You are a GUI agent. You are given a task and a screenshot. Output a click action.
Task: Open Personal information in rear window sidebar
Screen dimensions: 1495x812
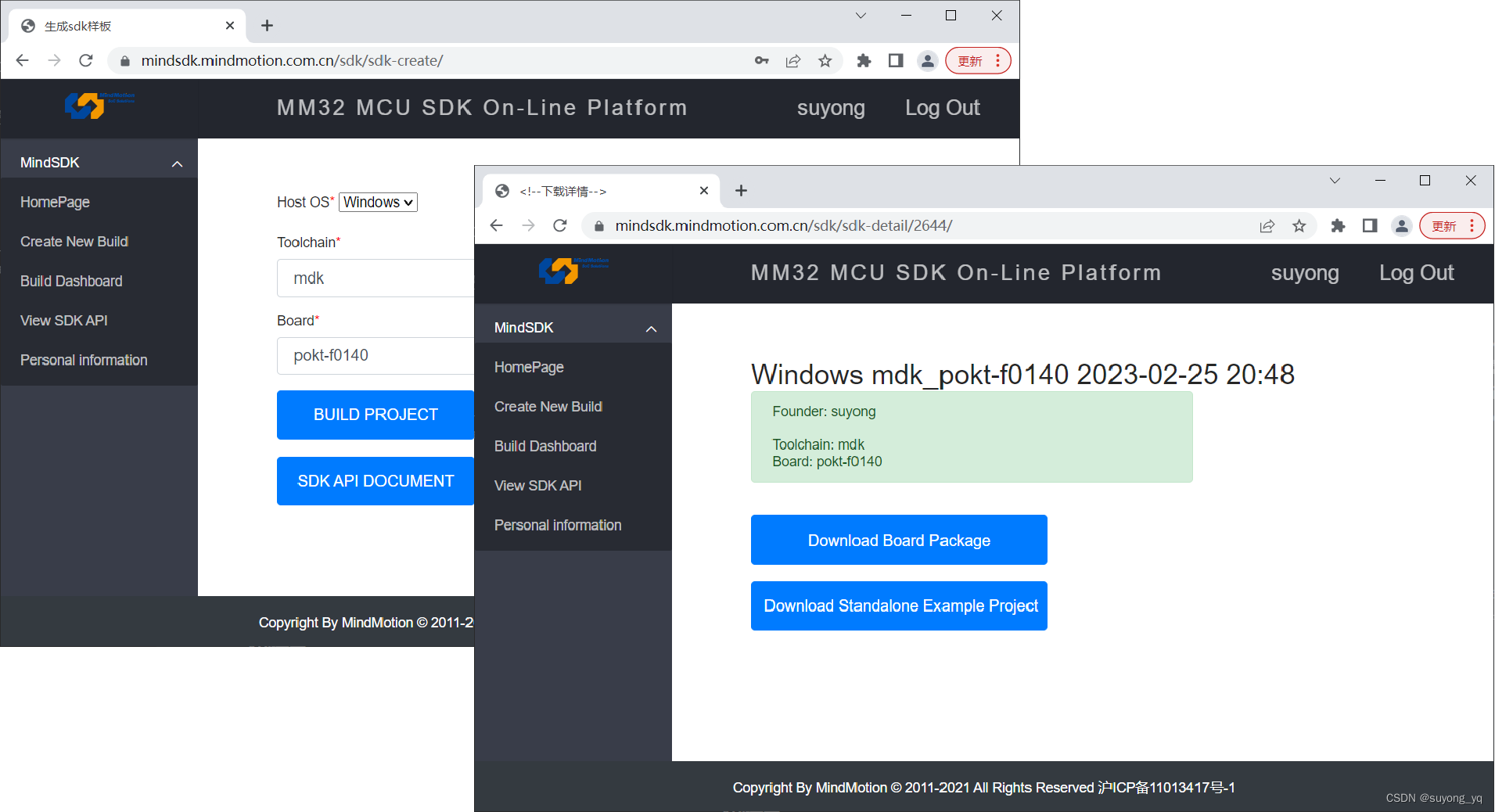[x=84, y=360]
